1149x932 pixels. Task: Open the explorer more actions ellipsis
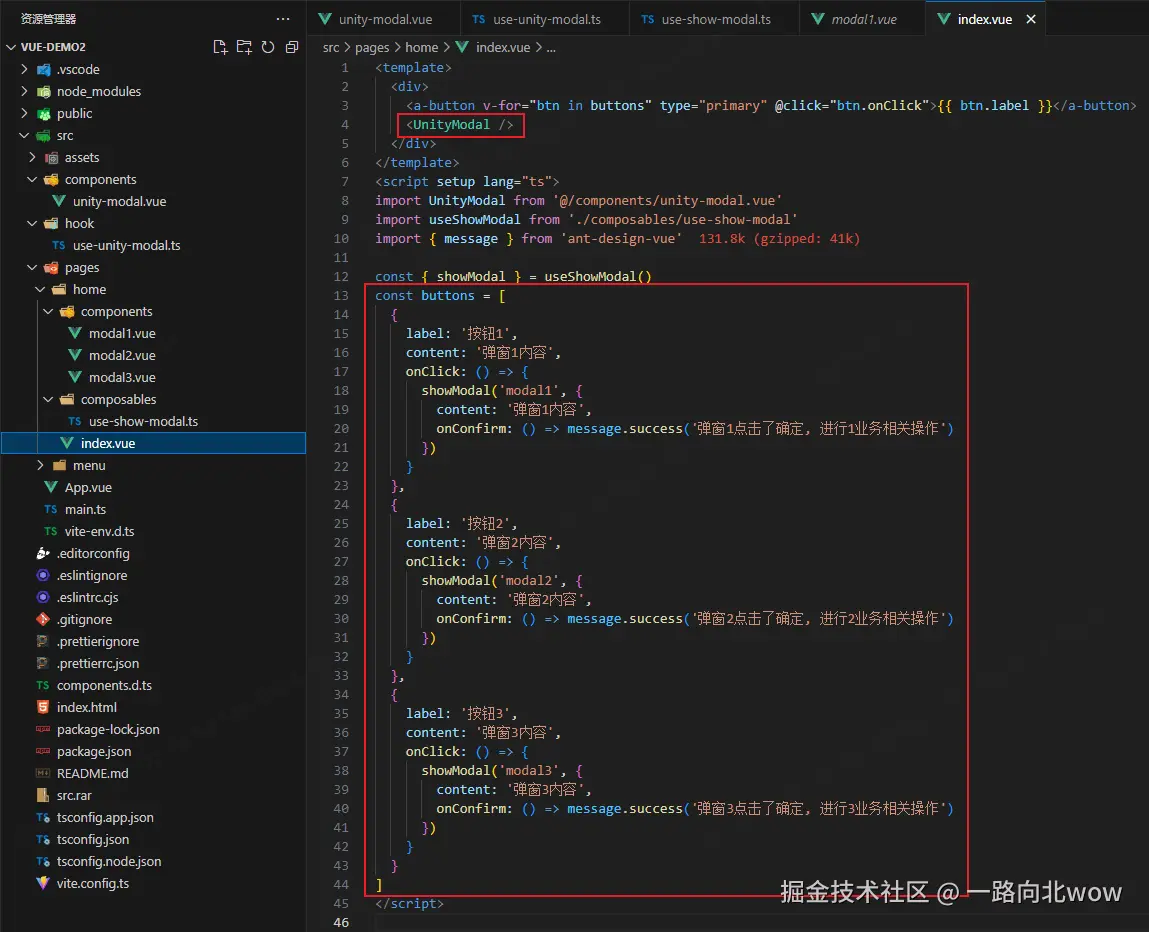click(x=283, y=19)
